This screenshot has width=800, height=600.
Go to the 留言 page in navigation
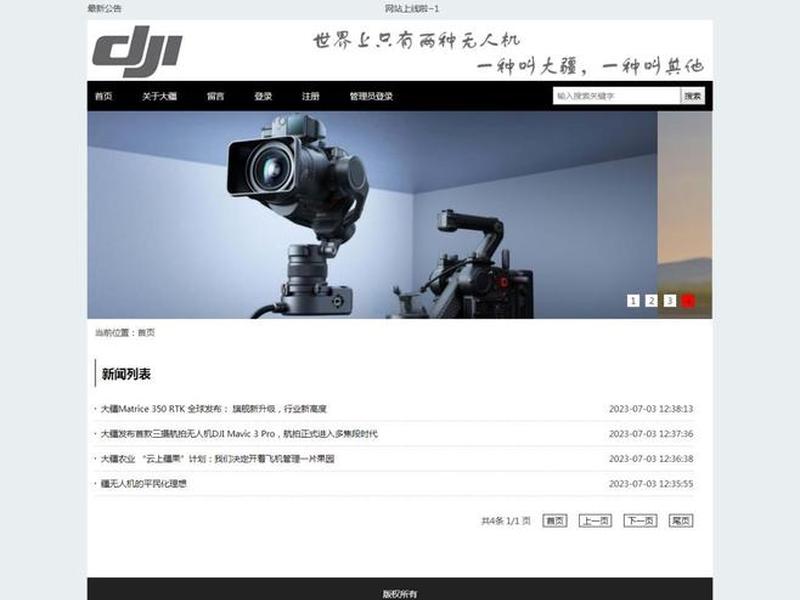[215, 96]
